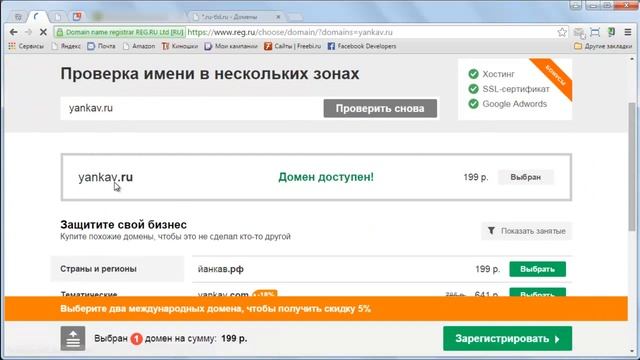Click the green SSL lock certificate badge

click(120, 32)
